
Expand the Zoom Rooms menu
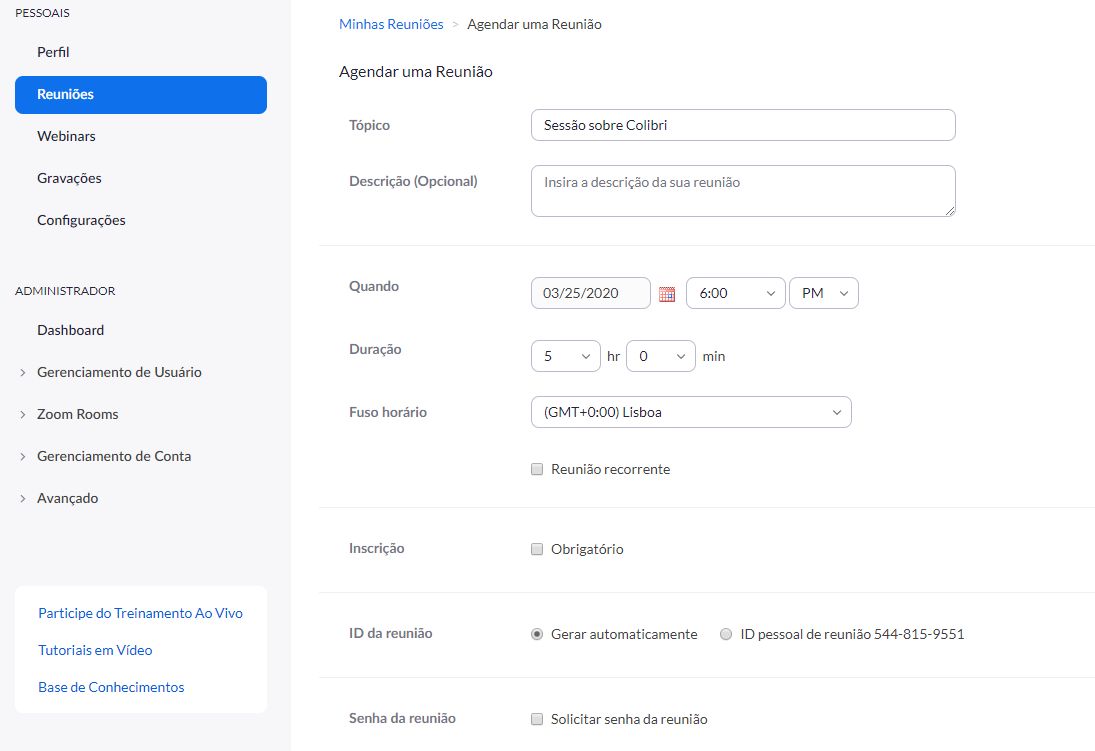click(x=77, y=414)
